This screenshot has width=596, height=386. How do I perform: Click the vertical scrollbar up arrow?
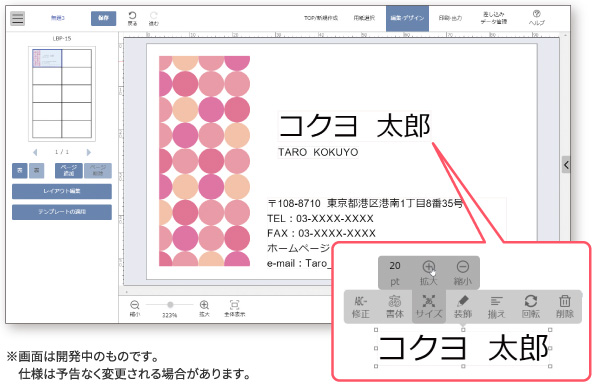[566, 35]
